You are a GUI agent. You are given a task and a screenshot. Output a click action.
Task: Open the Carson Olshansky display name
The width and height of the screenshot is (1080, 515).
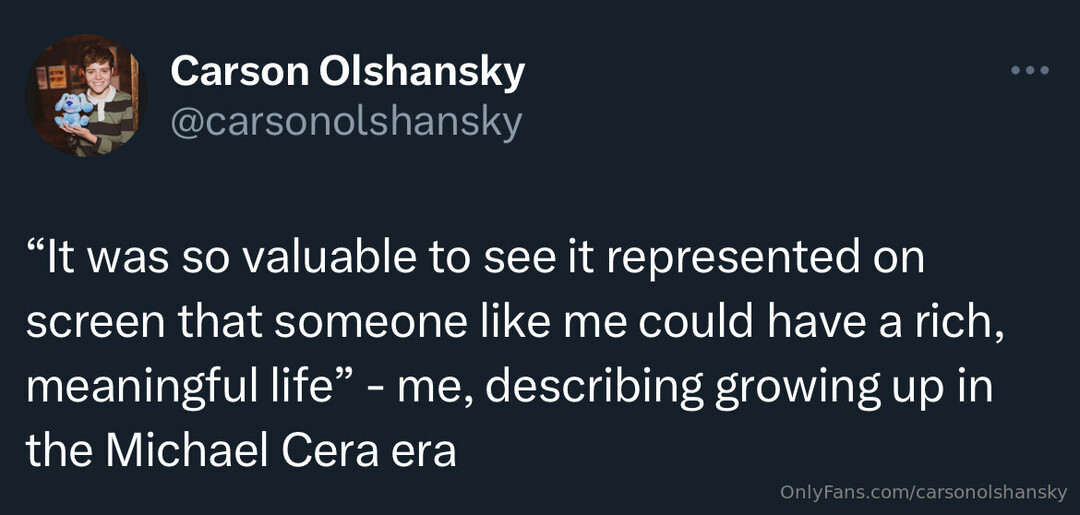click(347, 71)
